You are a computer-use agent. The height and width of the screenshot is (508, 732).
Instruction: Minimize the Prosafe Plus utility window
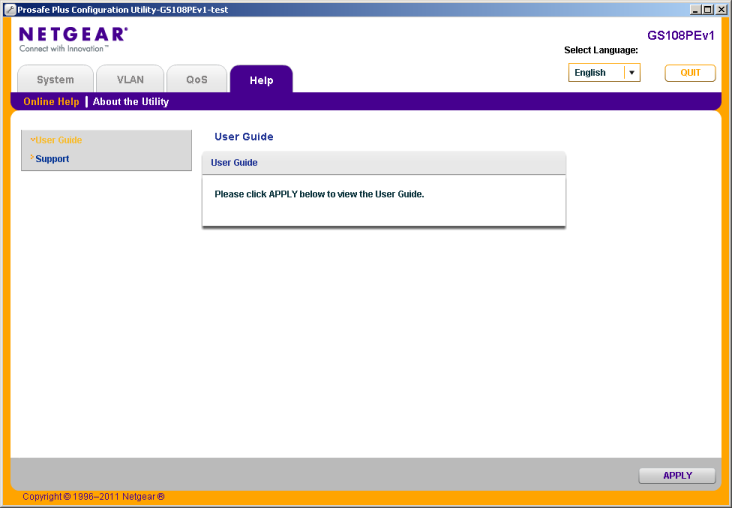tap(696, 9)
